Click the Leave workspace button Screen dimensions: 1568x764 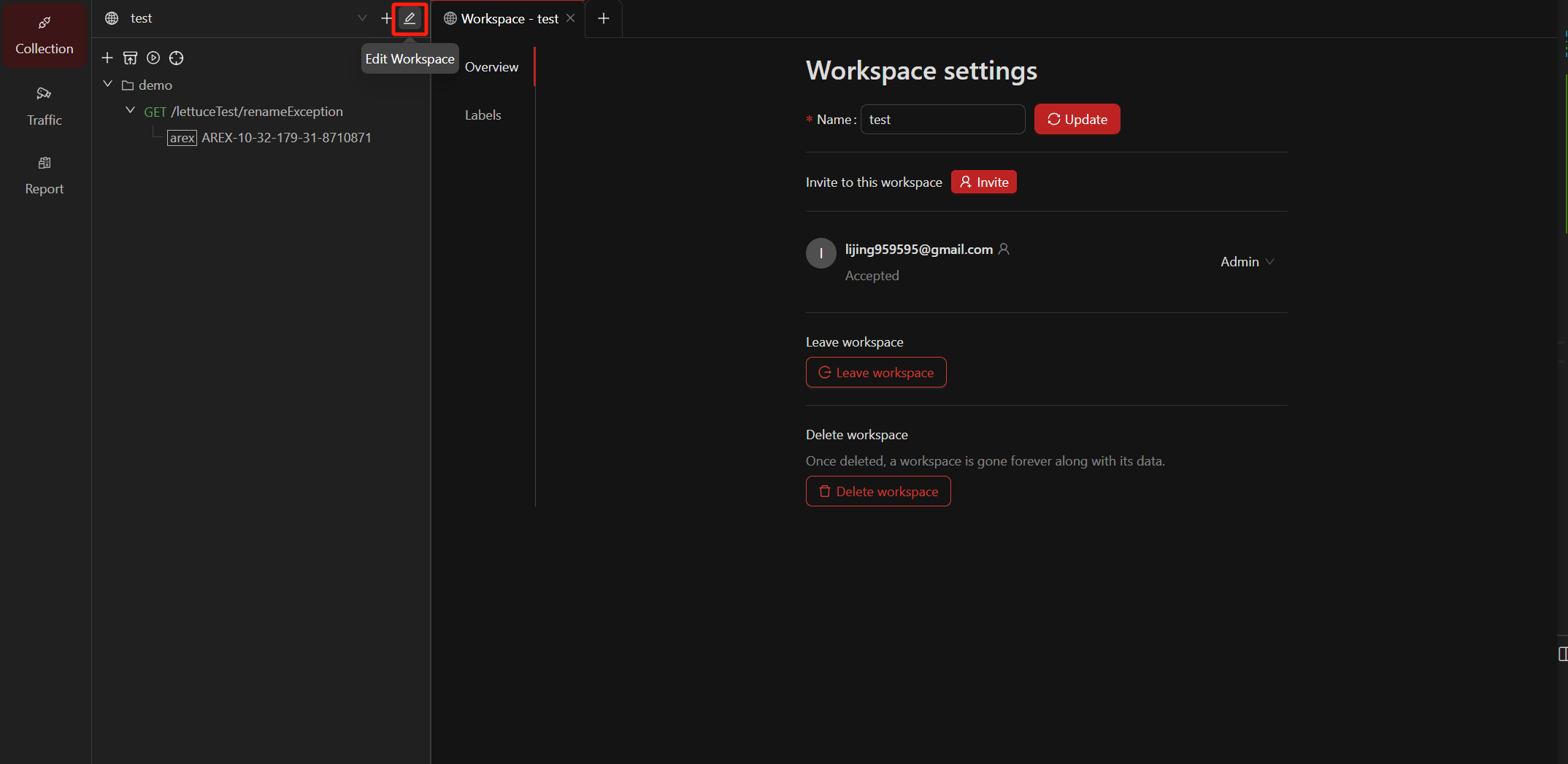coord(876,373)
